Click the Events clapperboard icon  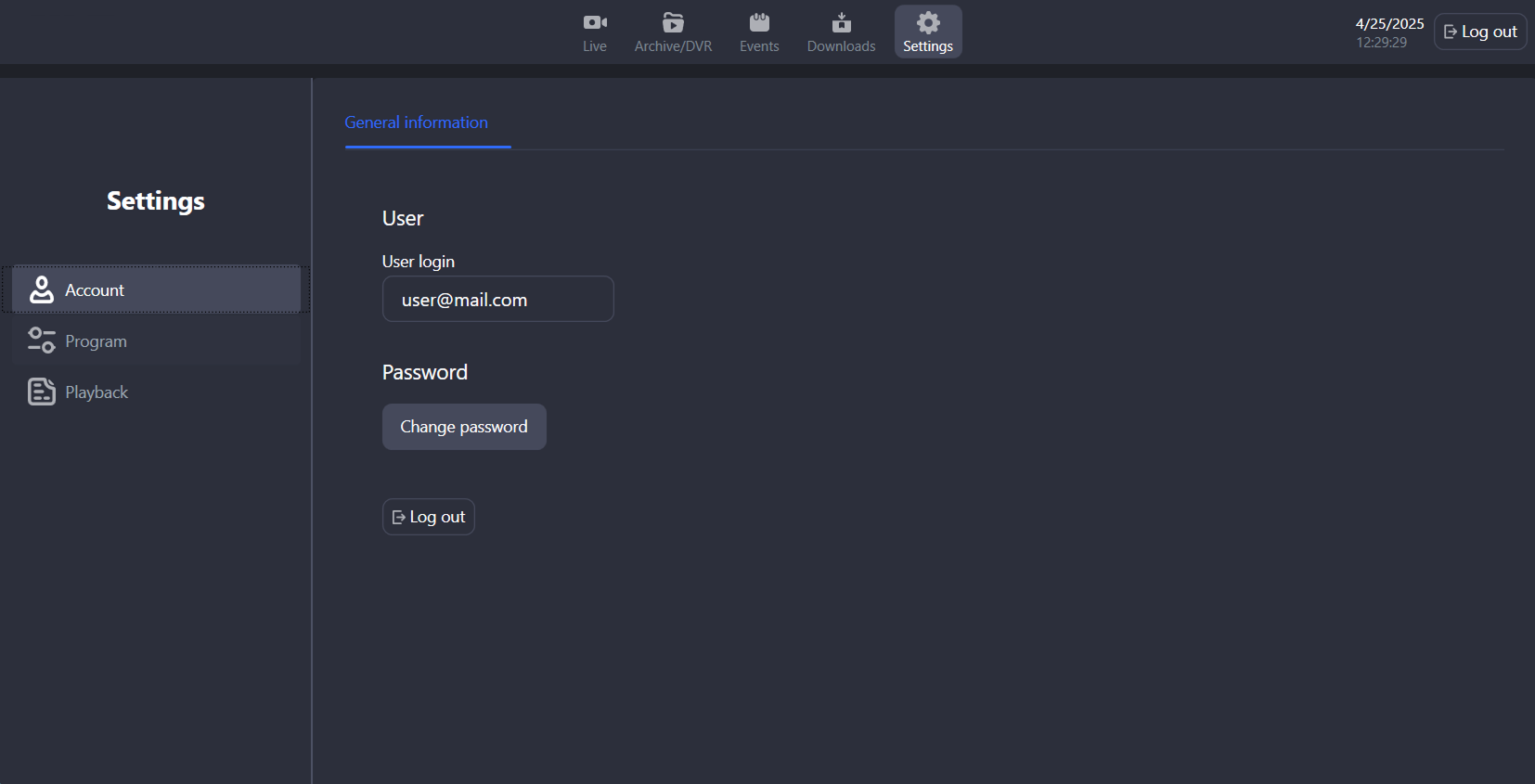click(x=759, y=22)
